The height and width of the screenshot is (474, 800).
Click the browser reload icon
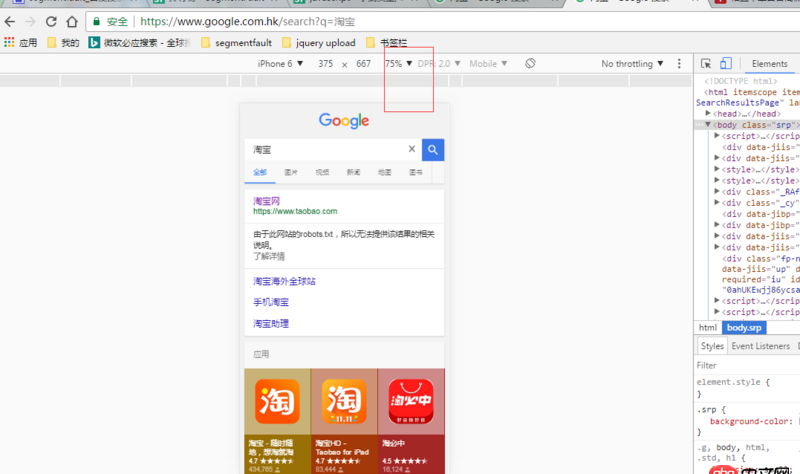click(52, 21)
